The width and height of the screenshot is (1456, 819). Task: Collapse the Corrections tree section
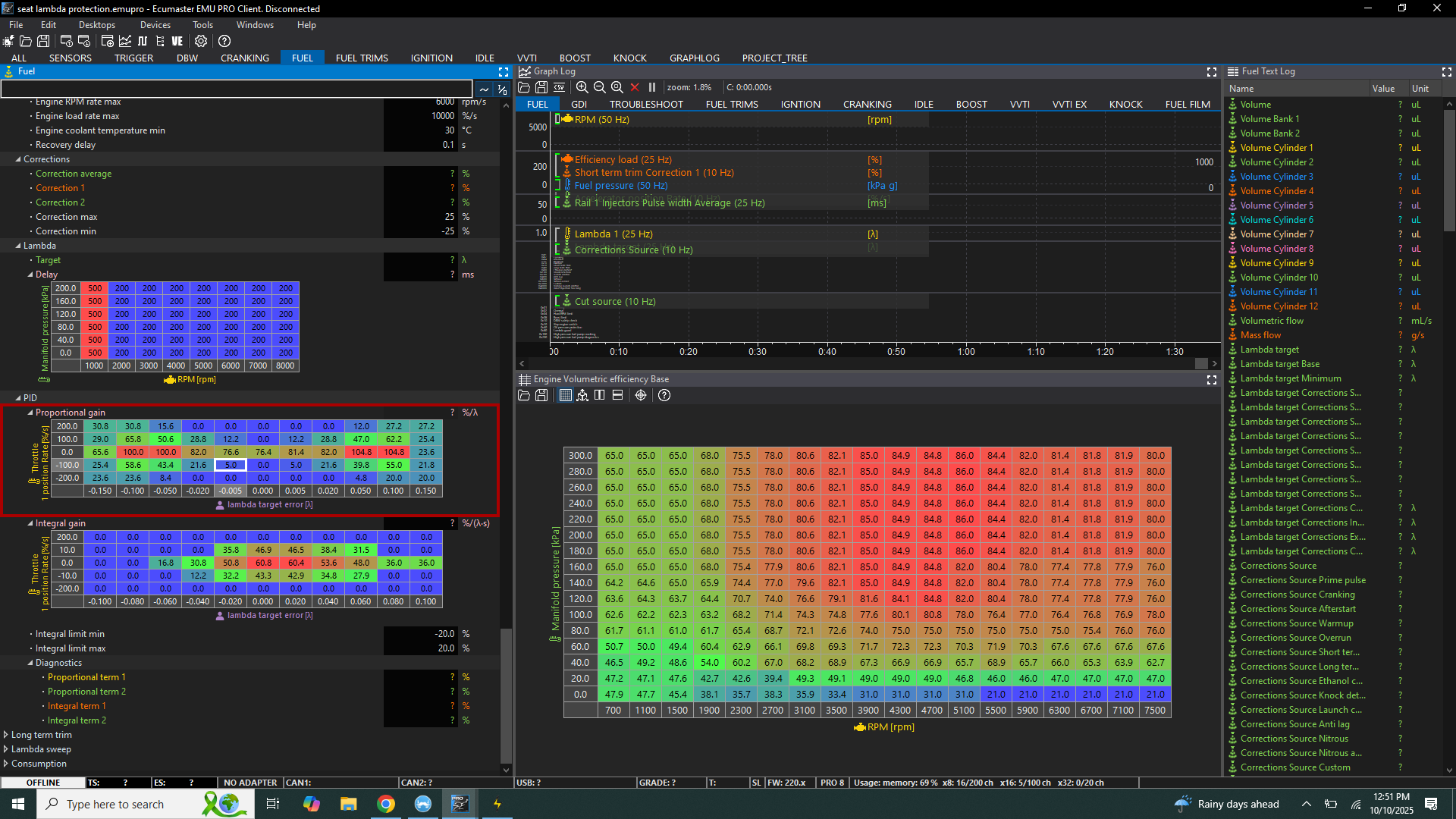click(x=18, y=159)
